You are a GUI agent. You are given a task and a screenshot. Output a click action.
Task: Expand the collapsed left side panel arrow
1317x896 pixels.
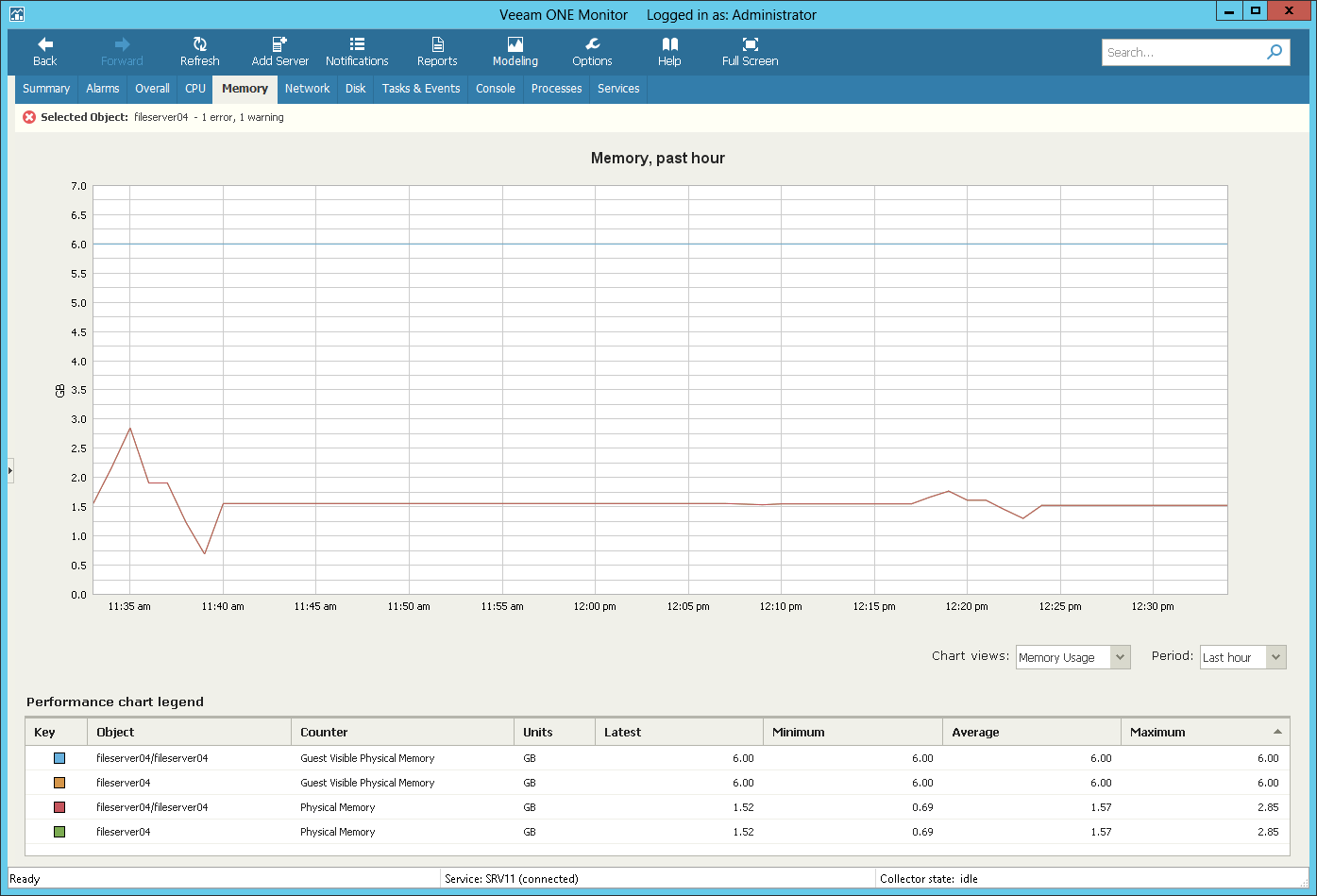[10, 469]
